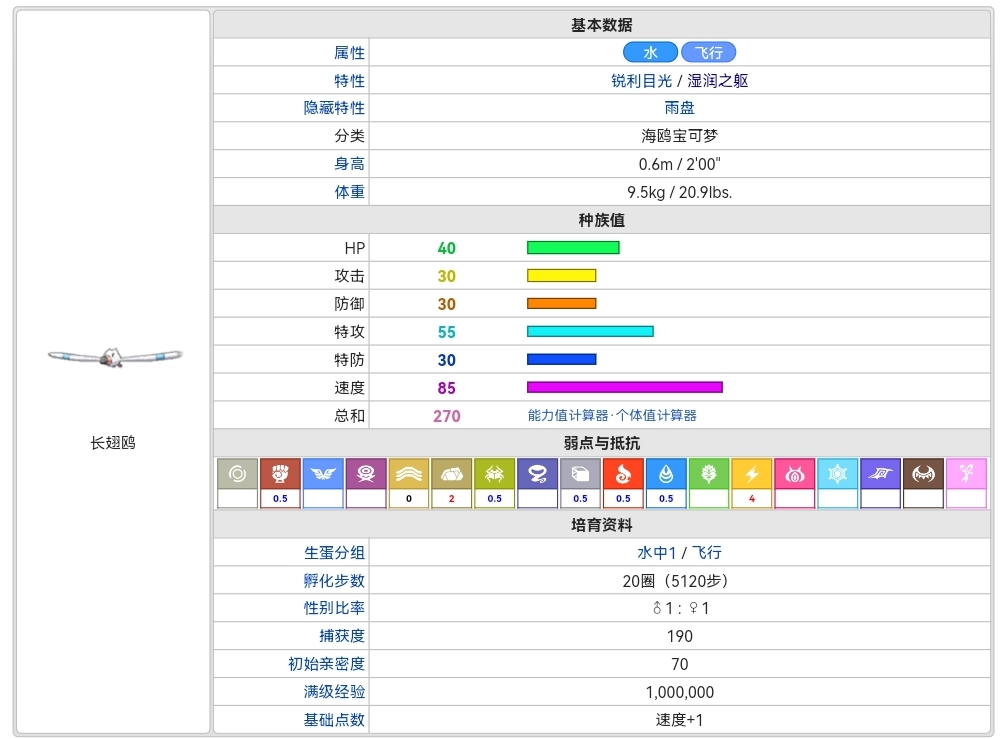Click the 满级经验 row label
Screen dimensions: 1000x739
coord(334,692)
